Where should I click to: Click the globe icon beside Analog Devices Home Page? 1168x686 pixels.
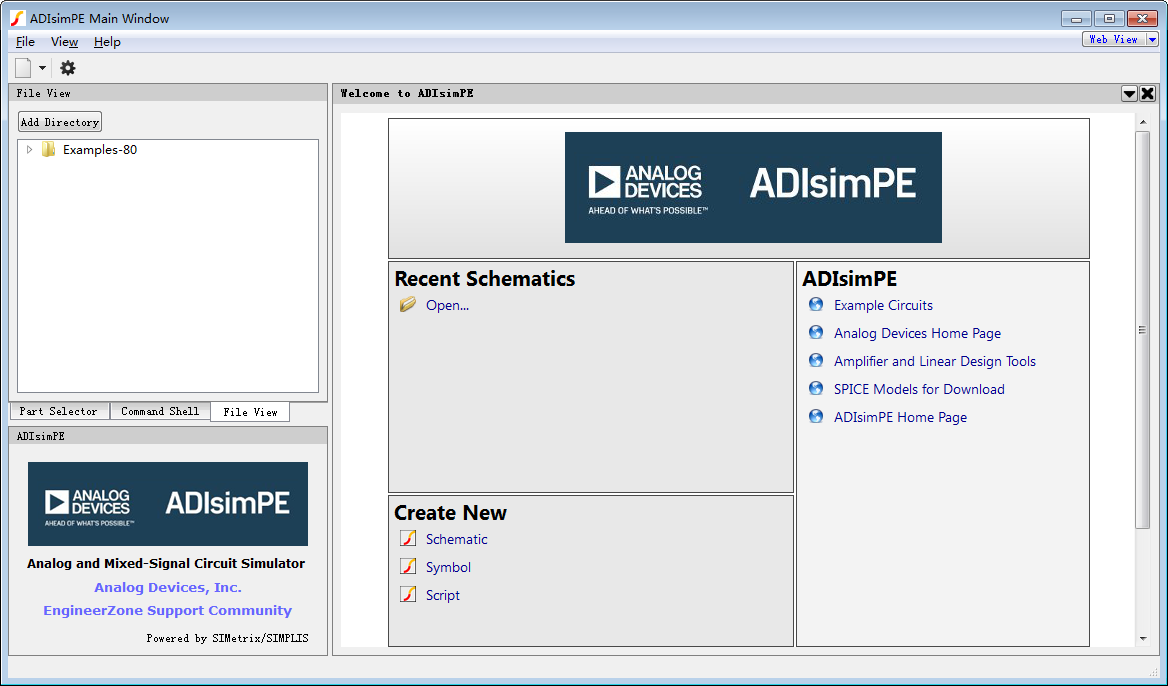pos(816,332)
